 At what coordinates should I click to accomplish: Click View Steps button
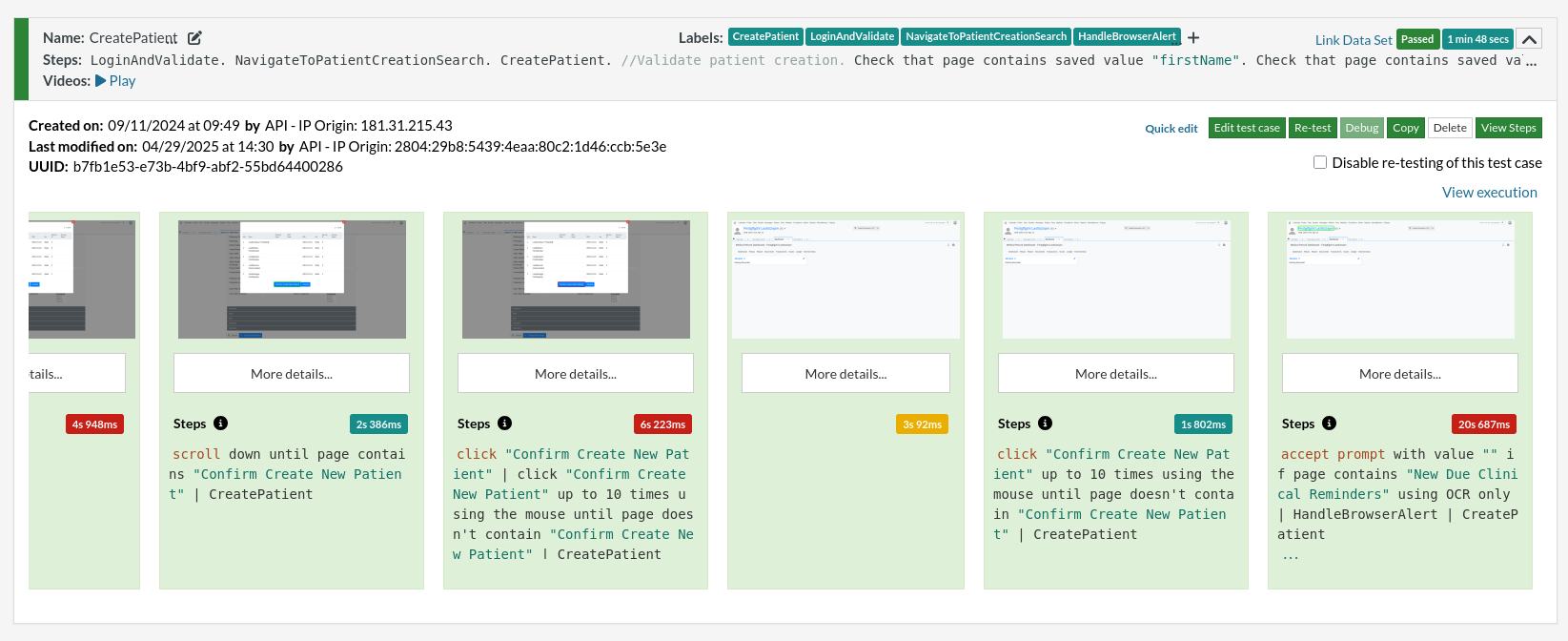tap(1509, 128)
